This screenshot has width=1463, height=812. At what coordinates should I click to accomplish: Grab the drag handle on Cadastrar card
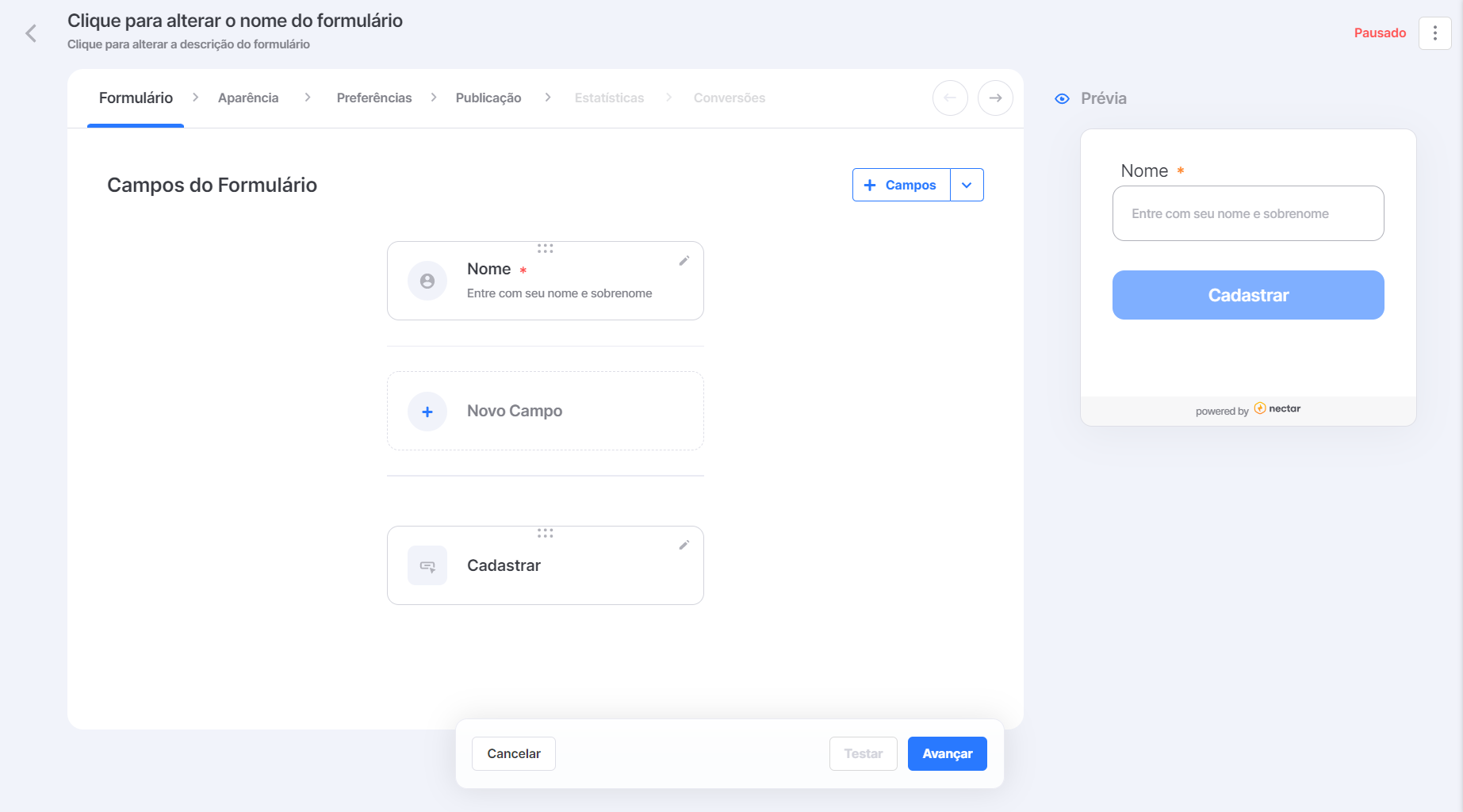point(546,533)
